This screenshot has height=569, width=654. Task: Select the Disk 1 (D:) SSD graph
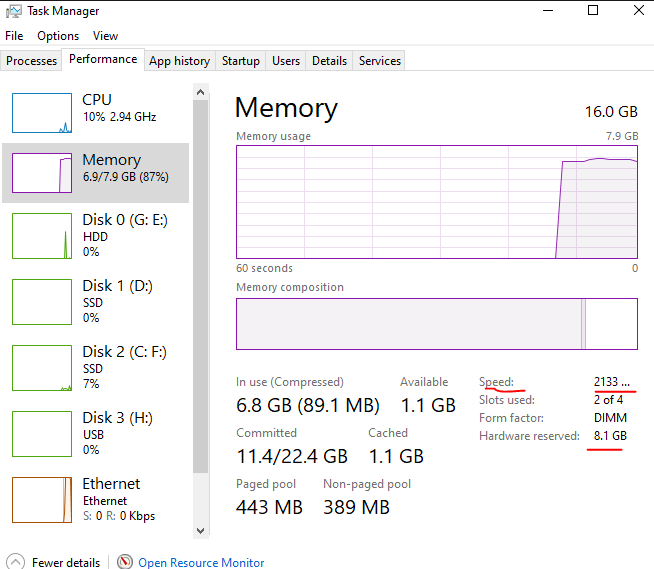click(42, 302)
